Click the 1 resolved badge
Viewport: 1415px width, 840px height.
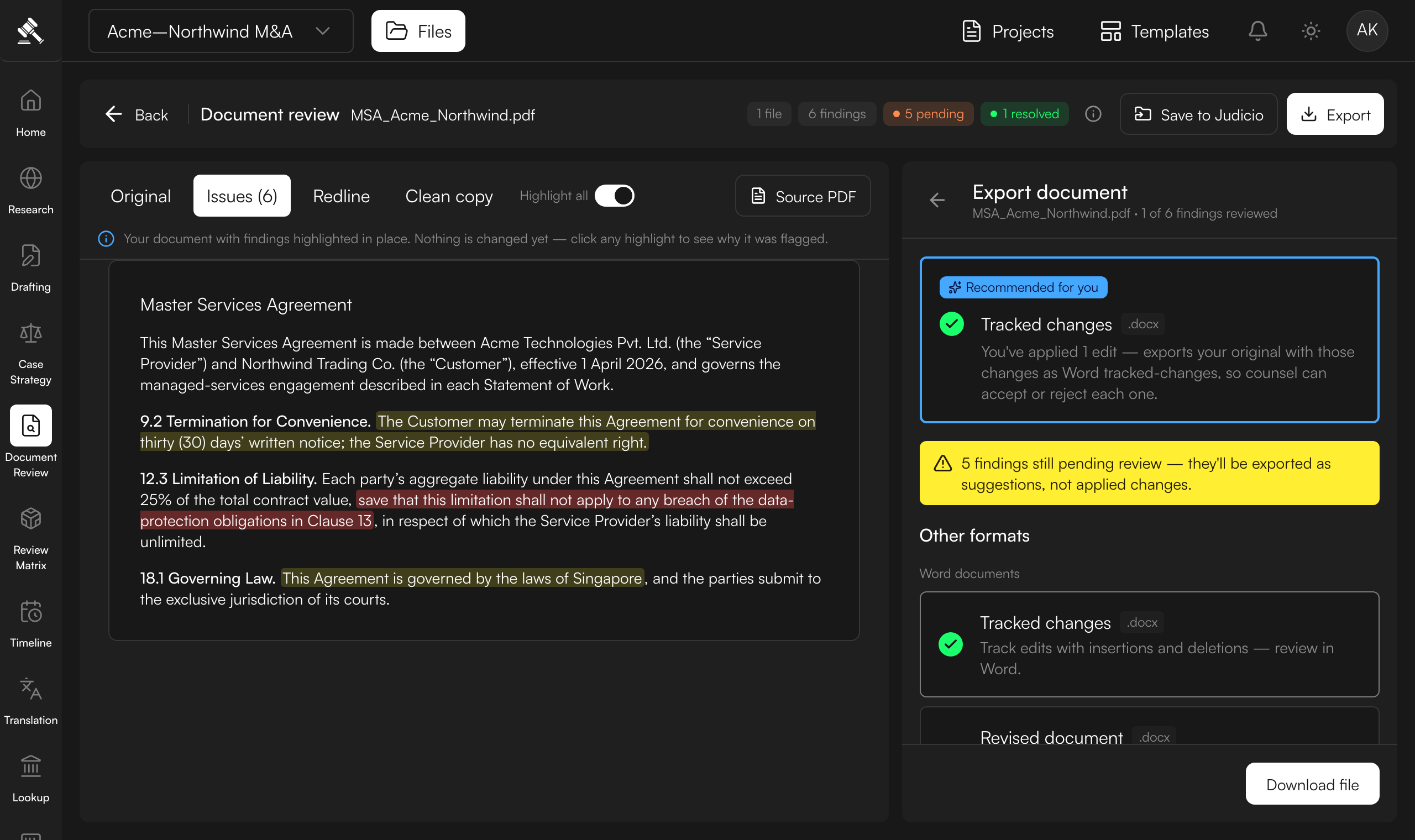tap(1024, 114)
